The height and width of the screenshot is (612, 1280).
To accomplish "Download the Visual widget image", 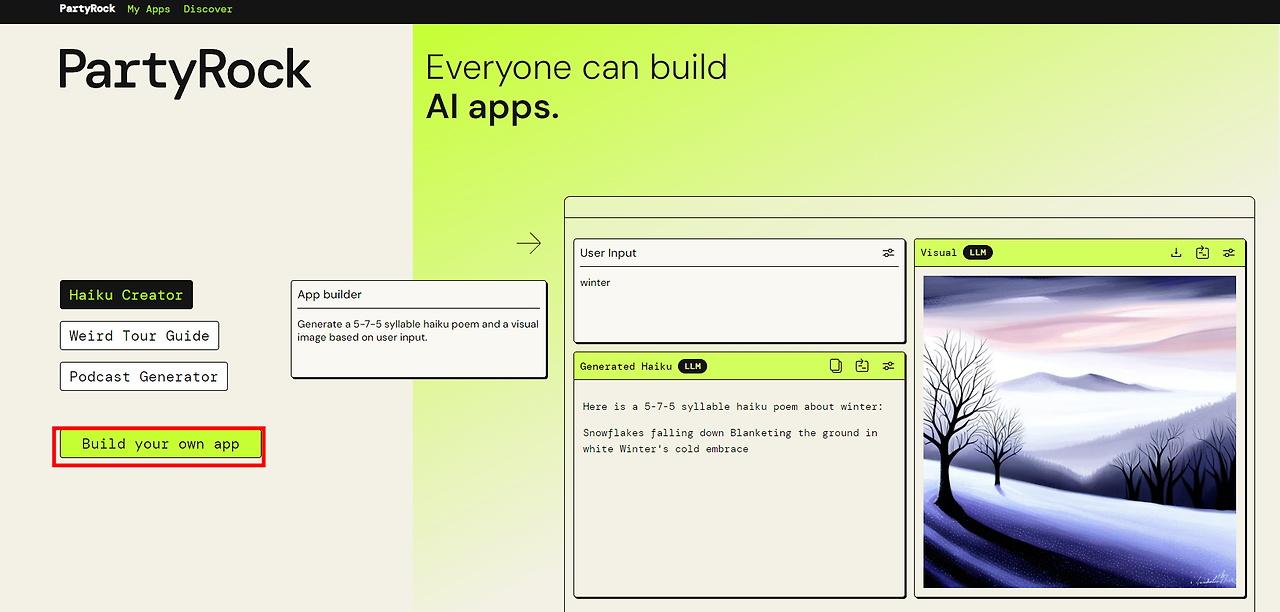I will point(1176,253).
